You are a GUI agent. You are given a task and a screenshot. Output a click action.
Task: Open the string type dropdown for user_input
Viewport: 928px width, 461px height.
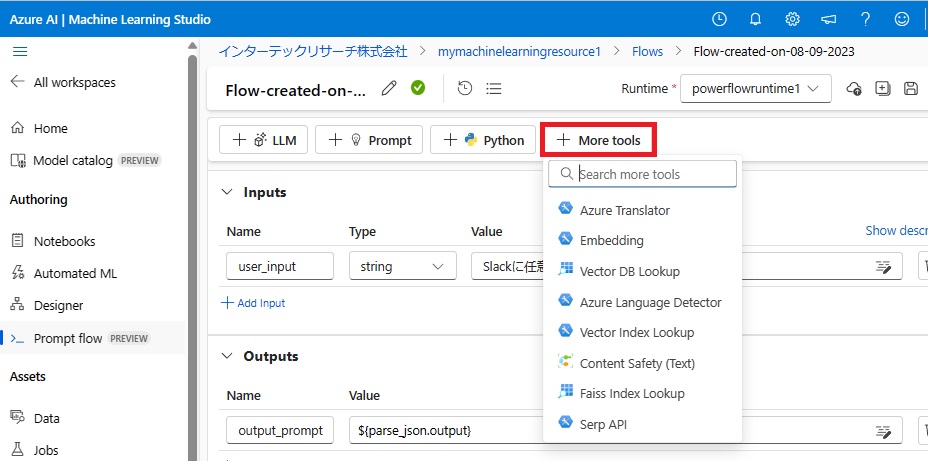(x=402, y=266)
